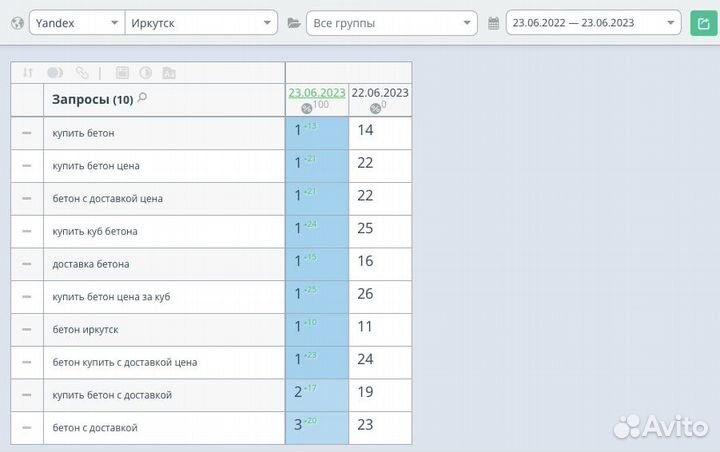Click the position value 19

pos(366,392)
